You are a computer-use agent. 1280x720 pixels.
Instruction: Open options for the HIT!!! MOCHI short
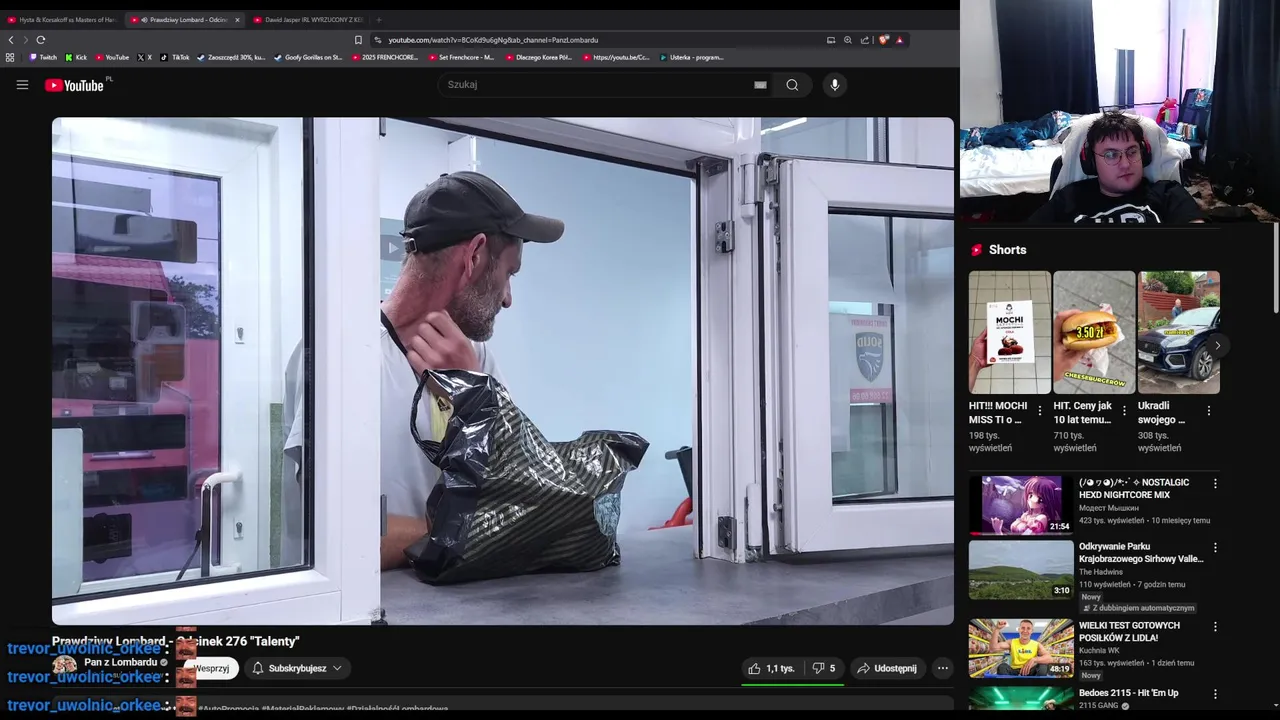coord(1040,411)
